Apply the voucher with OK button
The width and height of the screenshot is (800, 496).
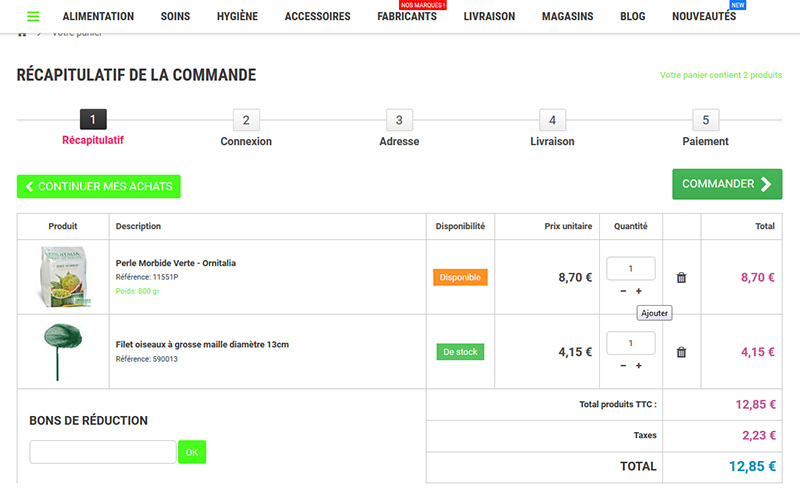tap(192, 452)
